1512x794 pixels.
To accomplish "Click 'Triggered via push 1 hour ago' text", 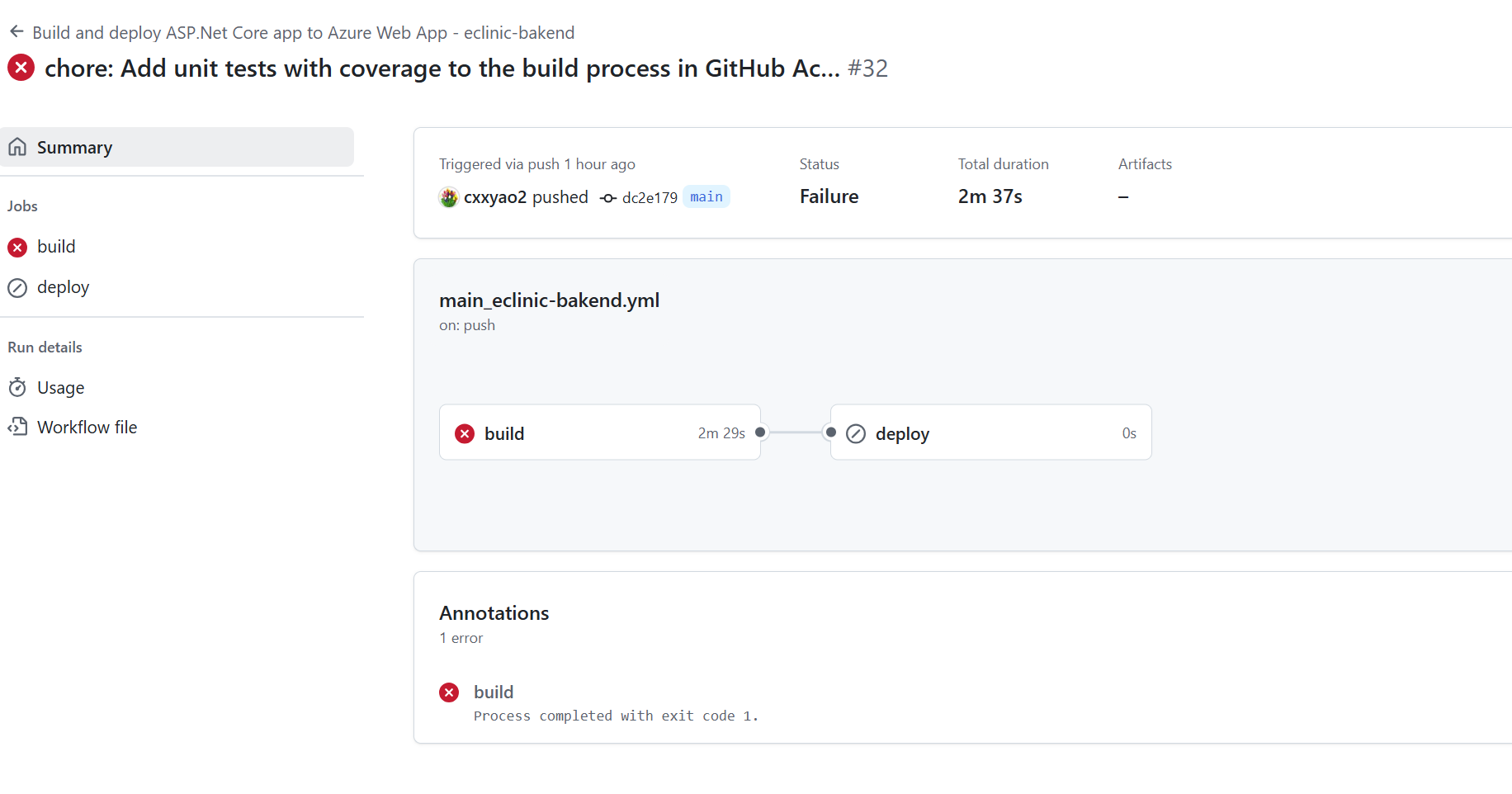I will 537,164.
